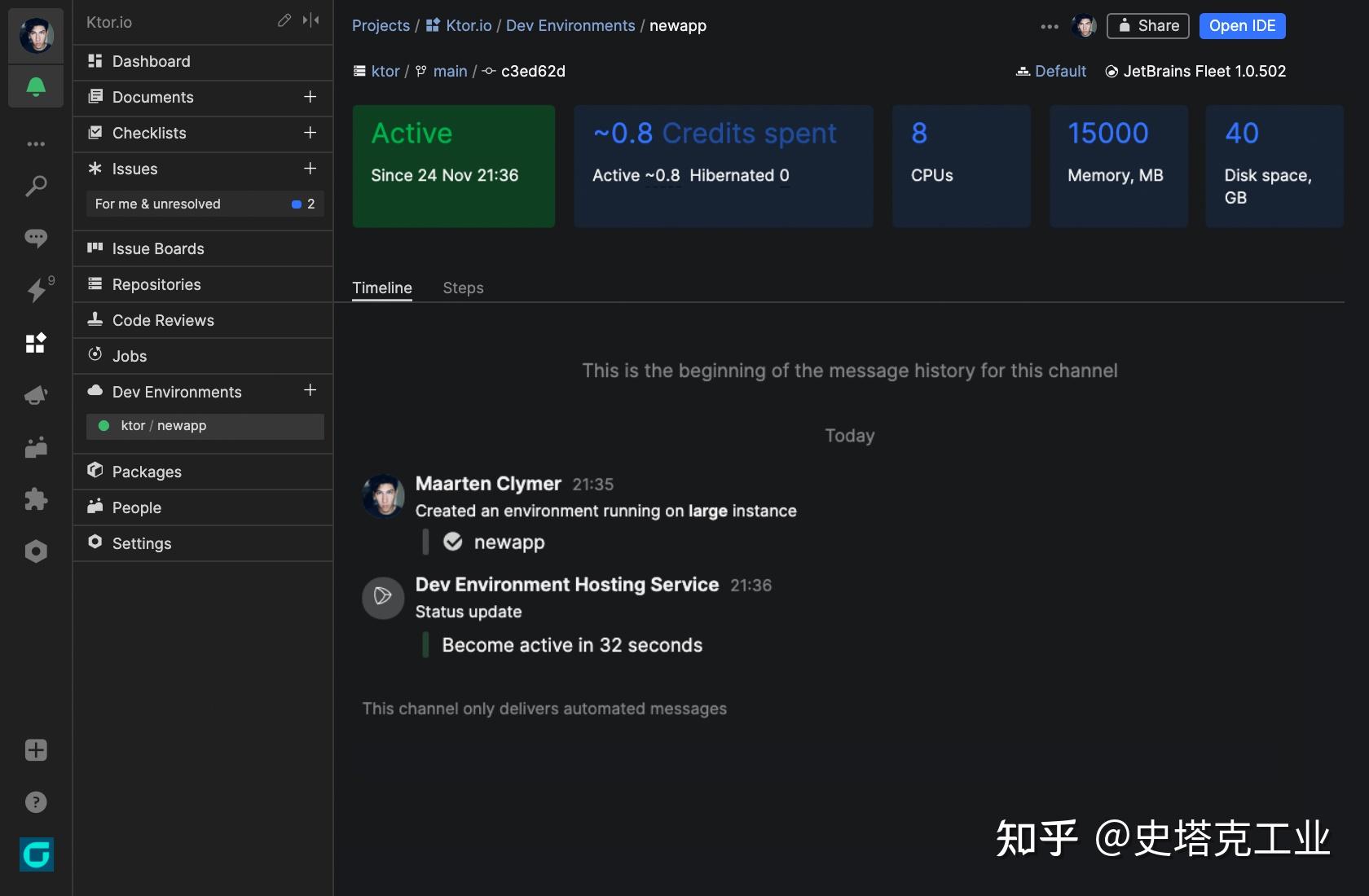Open the three-dots more menu in left rail

tap(36, 144)
